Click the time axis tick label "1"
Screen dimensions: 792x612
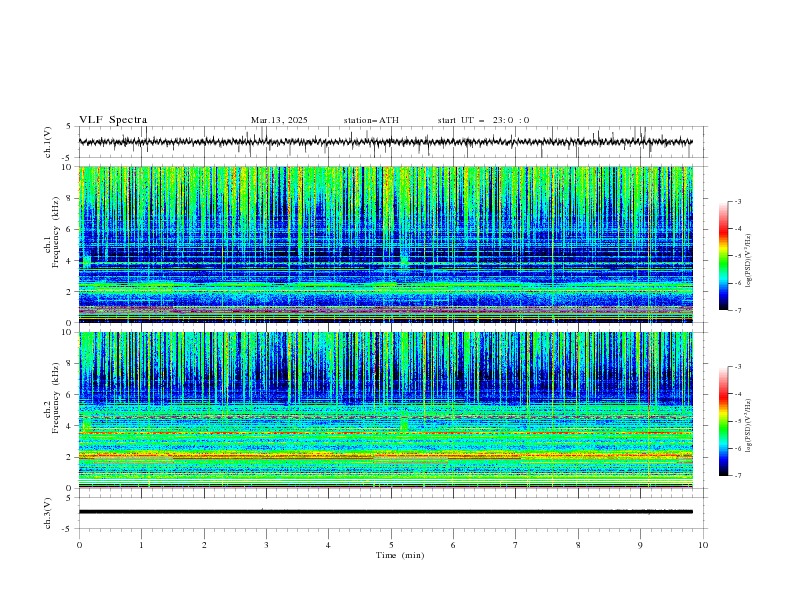coord(141,545)
